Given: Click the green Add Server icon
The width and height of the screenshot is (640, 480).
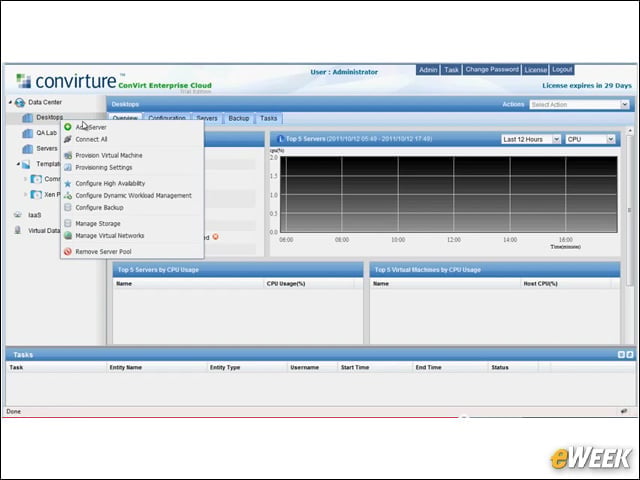Looking at the screenshot, I should click(x=68, y=127).
